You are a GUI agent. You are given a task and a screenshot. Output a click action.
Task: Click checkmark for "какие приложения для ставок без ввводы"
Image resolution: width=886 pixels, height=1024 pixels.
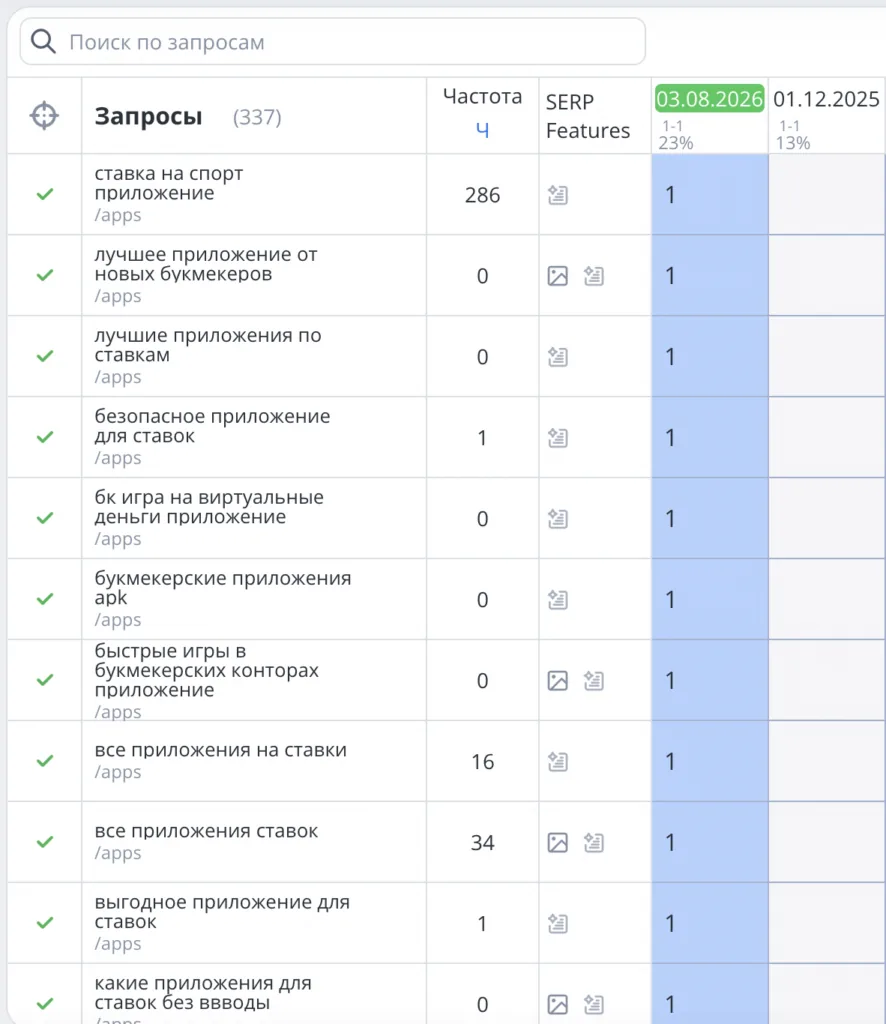(45, 1004)
